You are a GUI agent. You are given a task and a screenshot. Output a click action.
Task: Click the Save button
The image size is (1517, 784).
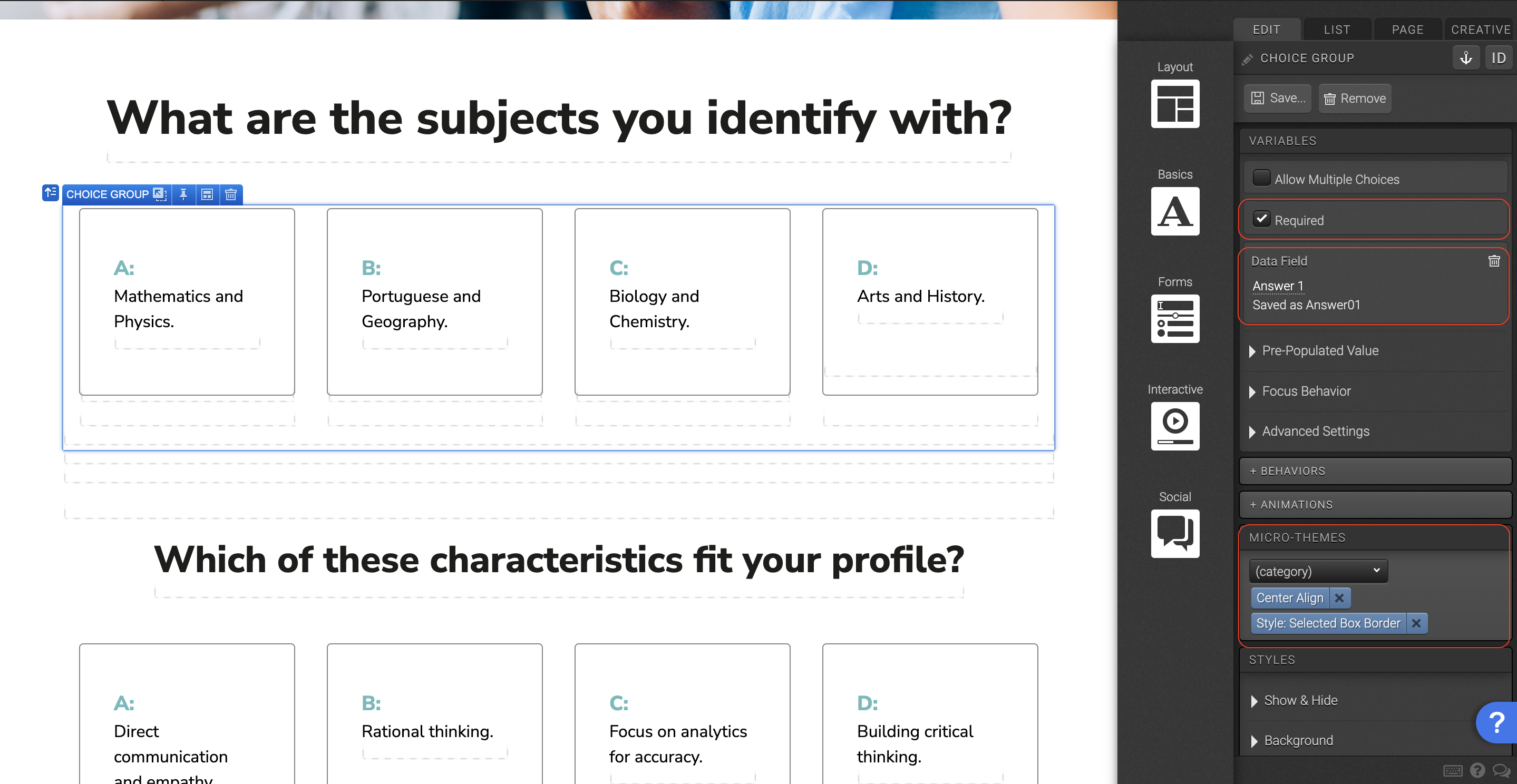(1278, 99)
